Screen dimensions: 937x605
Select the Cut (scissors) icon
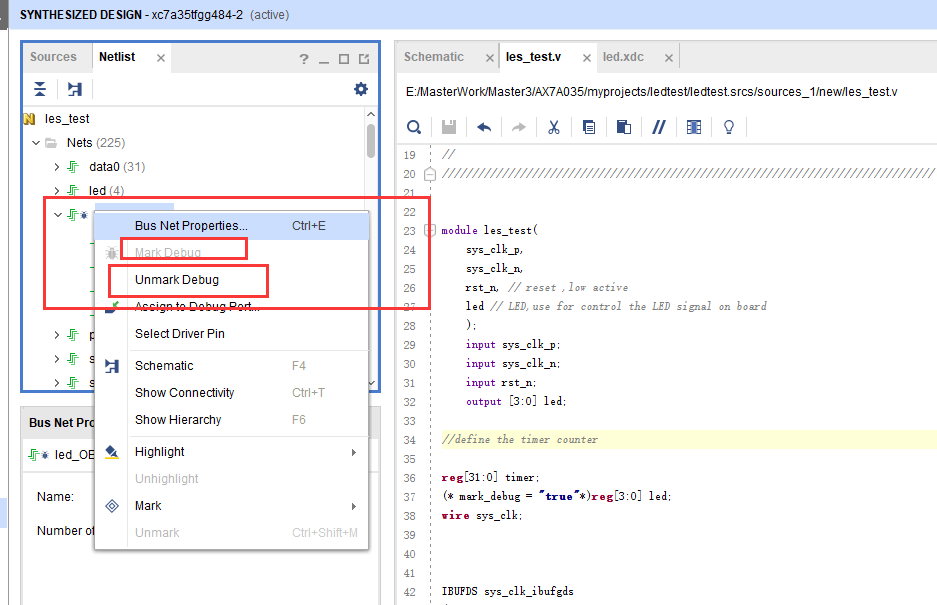[553, 127]
